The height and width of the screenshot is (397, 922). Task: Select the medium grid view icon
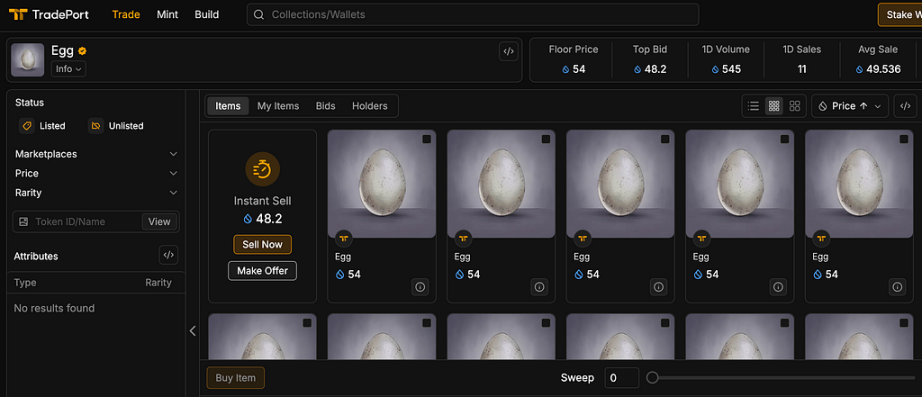pos(774,106)
